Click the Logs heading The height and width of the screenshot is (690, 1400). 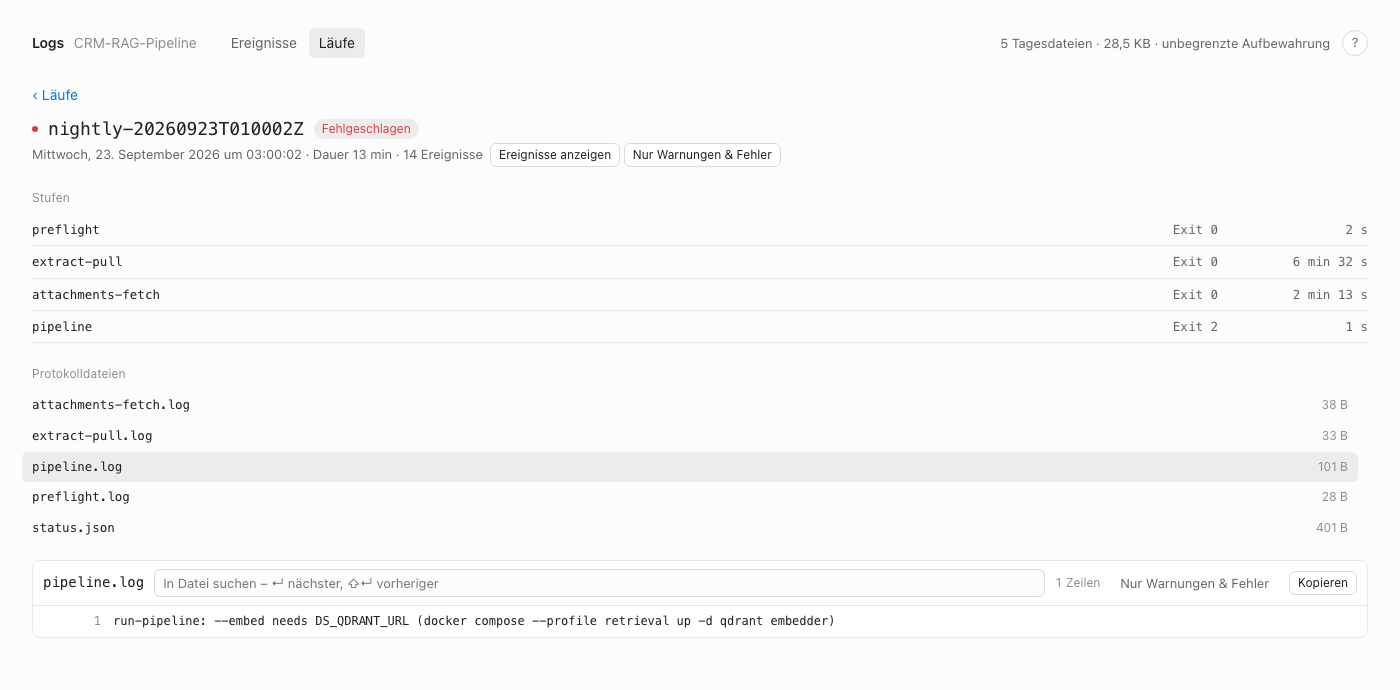point(48,43)
